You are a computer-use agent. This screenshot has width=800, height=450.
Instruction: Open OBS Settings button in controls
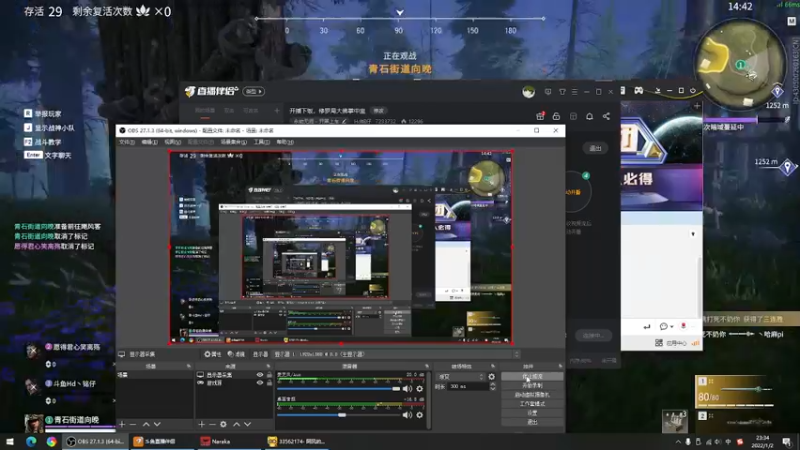click(x=532, y=413)
